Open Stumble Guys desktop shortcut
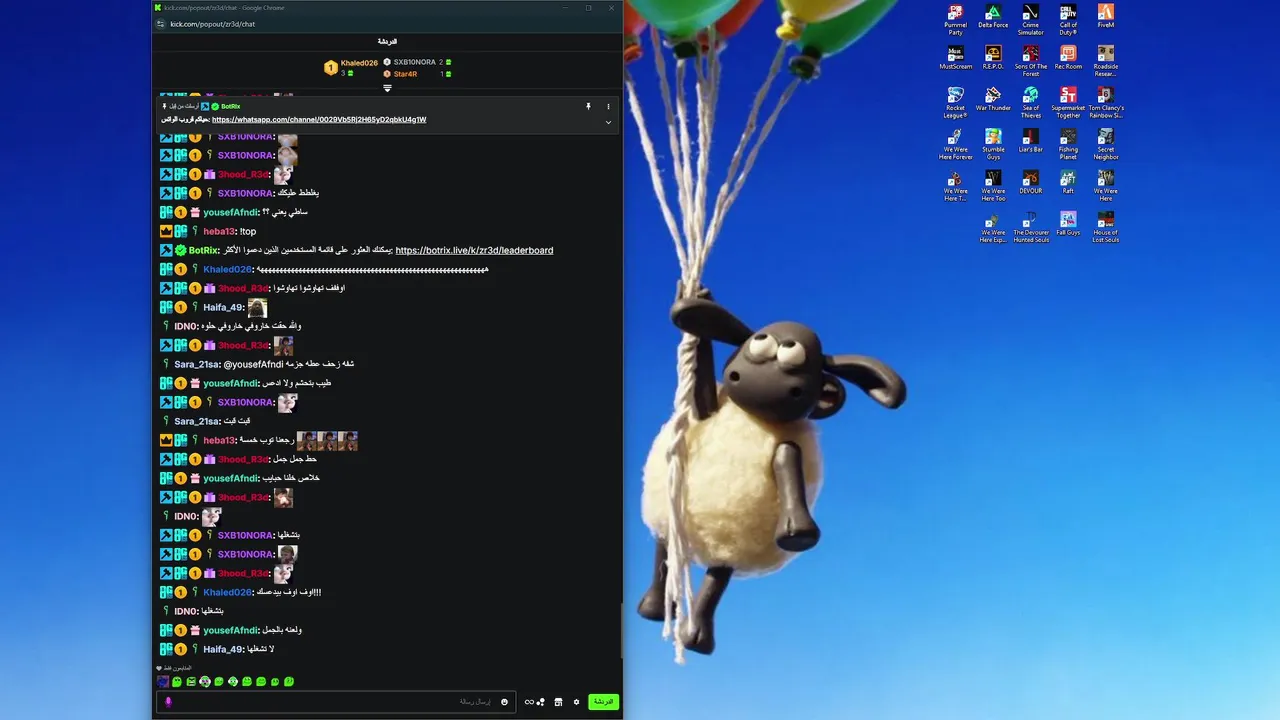This screenshot has height=720, width=1280. (993, 145)
